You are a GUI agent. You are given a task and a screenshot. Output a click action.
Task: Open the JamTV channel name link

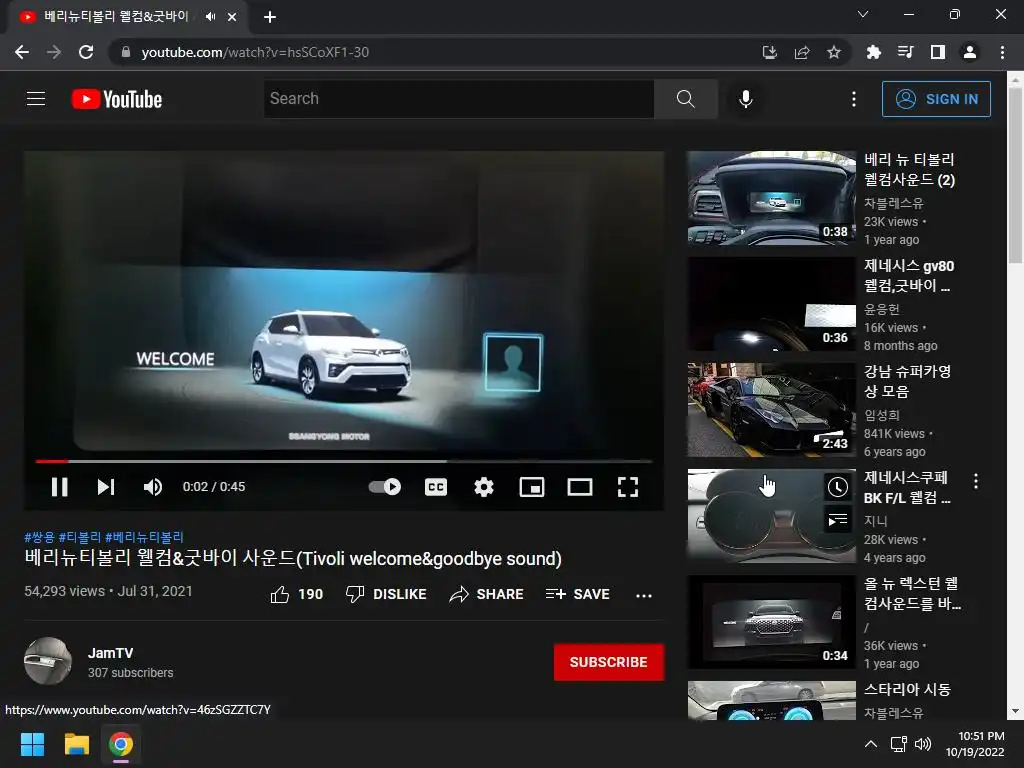point(110,653)
